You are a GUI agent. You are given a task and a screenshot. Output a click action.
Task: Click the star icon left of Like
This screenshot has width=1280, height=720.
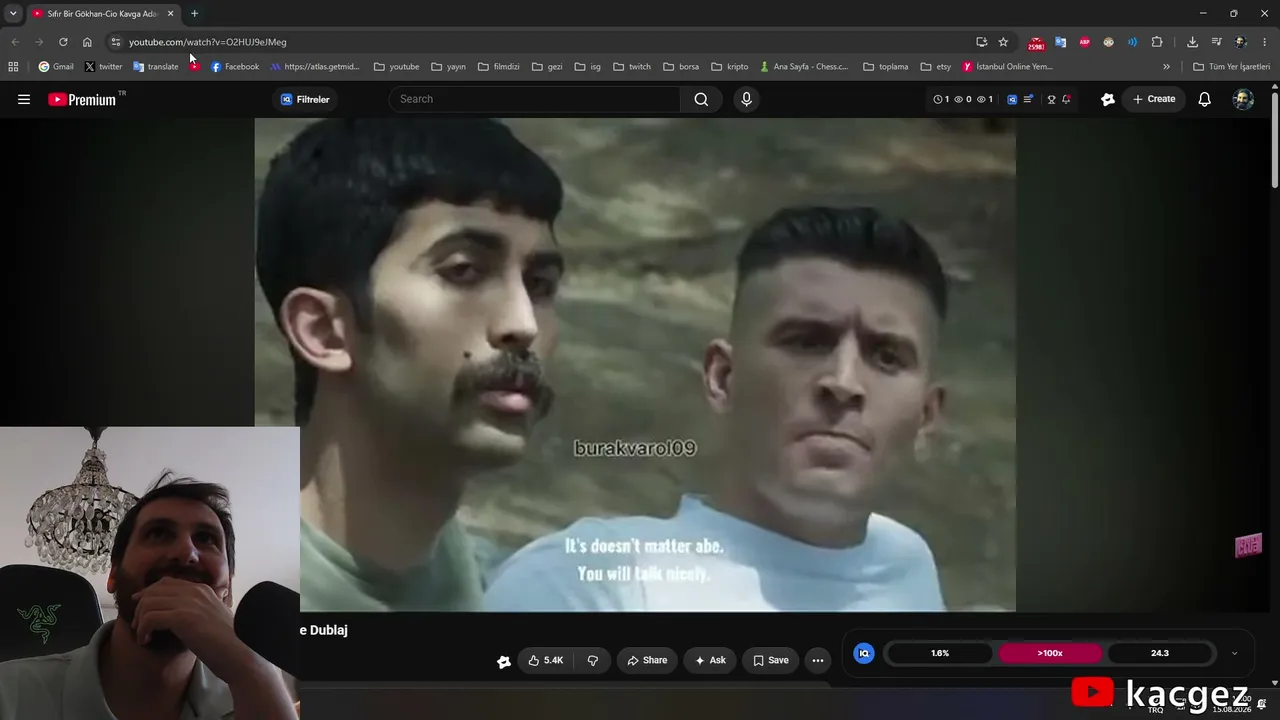(x=504, y=661)
